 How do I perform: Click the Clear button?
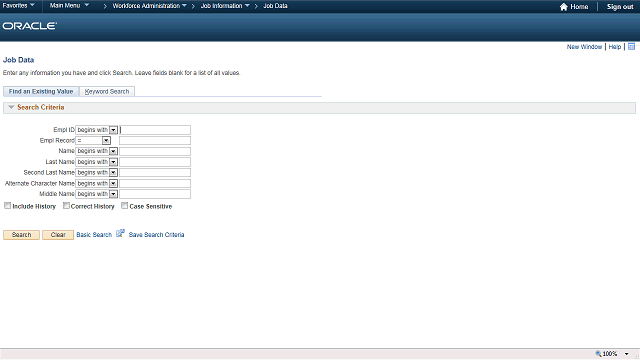(x=58, y=235)
